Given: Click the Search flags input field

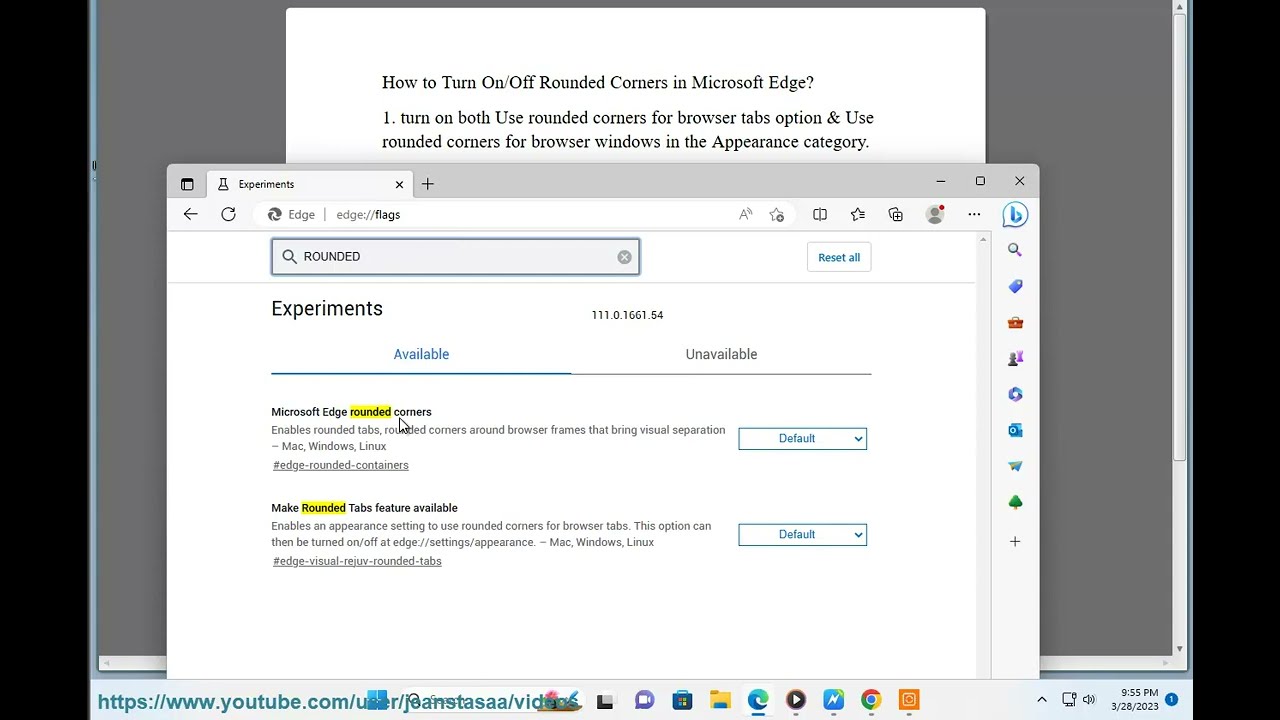Looking at the screenshot, I should point(455,257).
